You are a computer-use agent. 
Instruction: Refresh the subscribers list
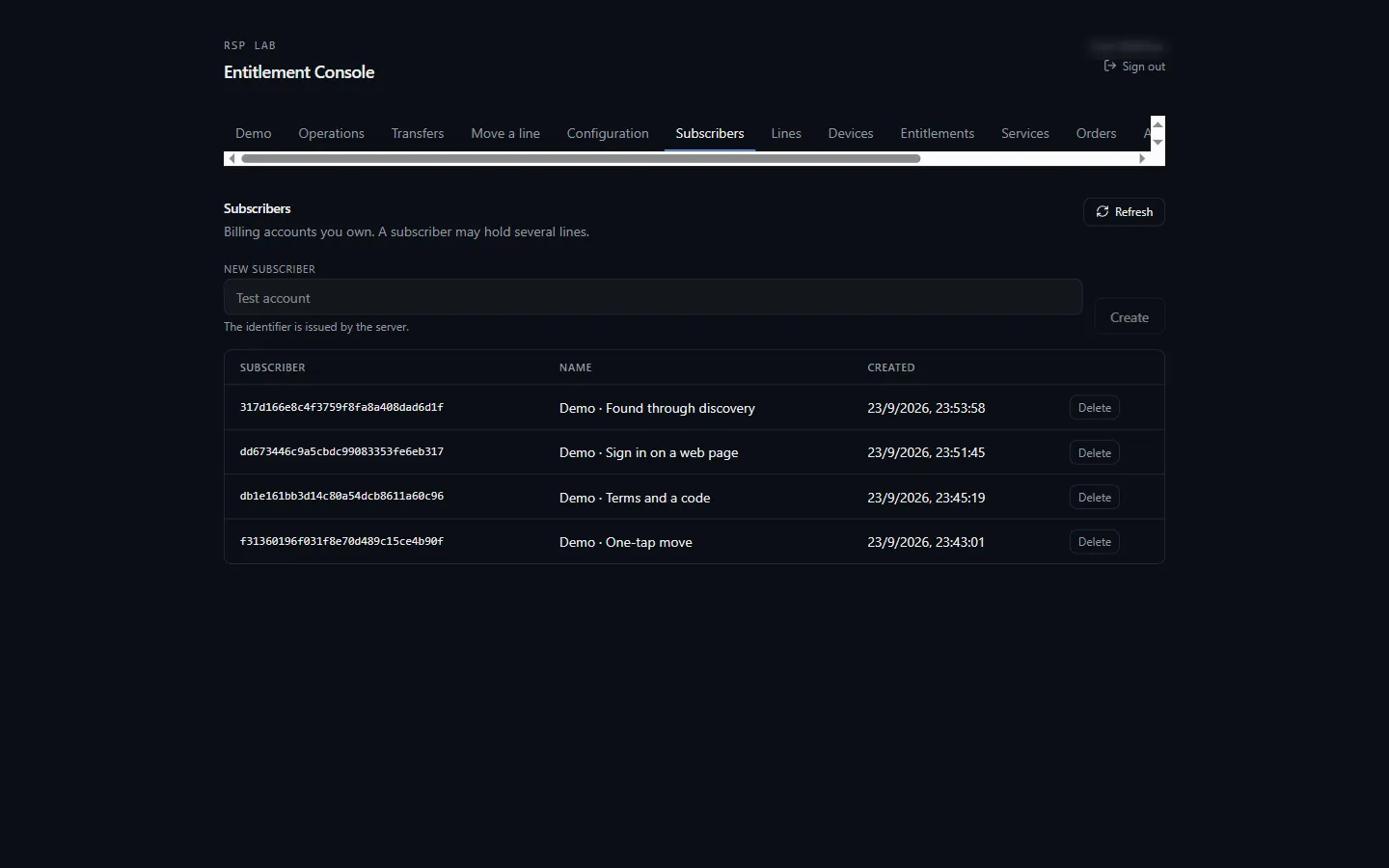(x=1124, y=212)
